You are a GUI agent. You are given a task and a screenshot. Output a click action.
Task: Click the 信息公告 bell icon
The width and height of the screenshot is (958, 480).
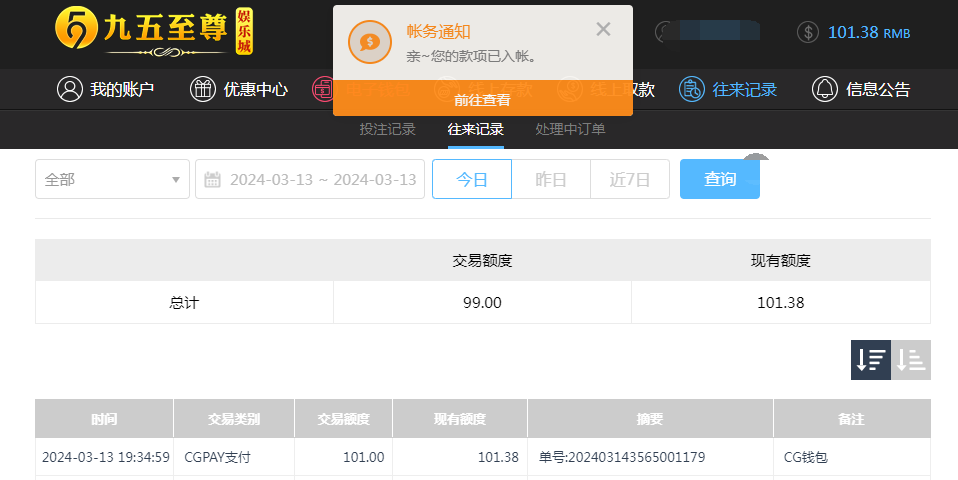point(824,89)
